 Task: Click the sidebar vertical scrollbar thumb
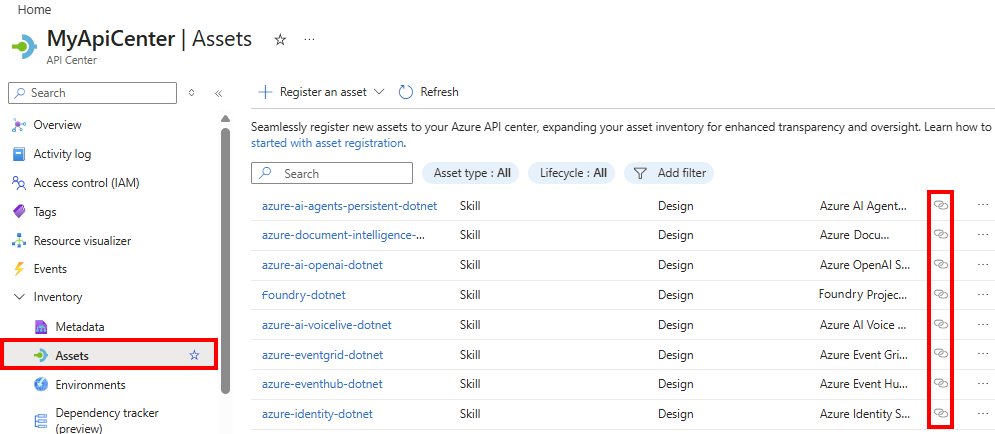pyautogui.click(x=225, y=260)
